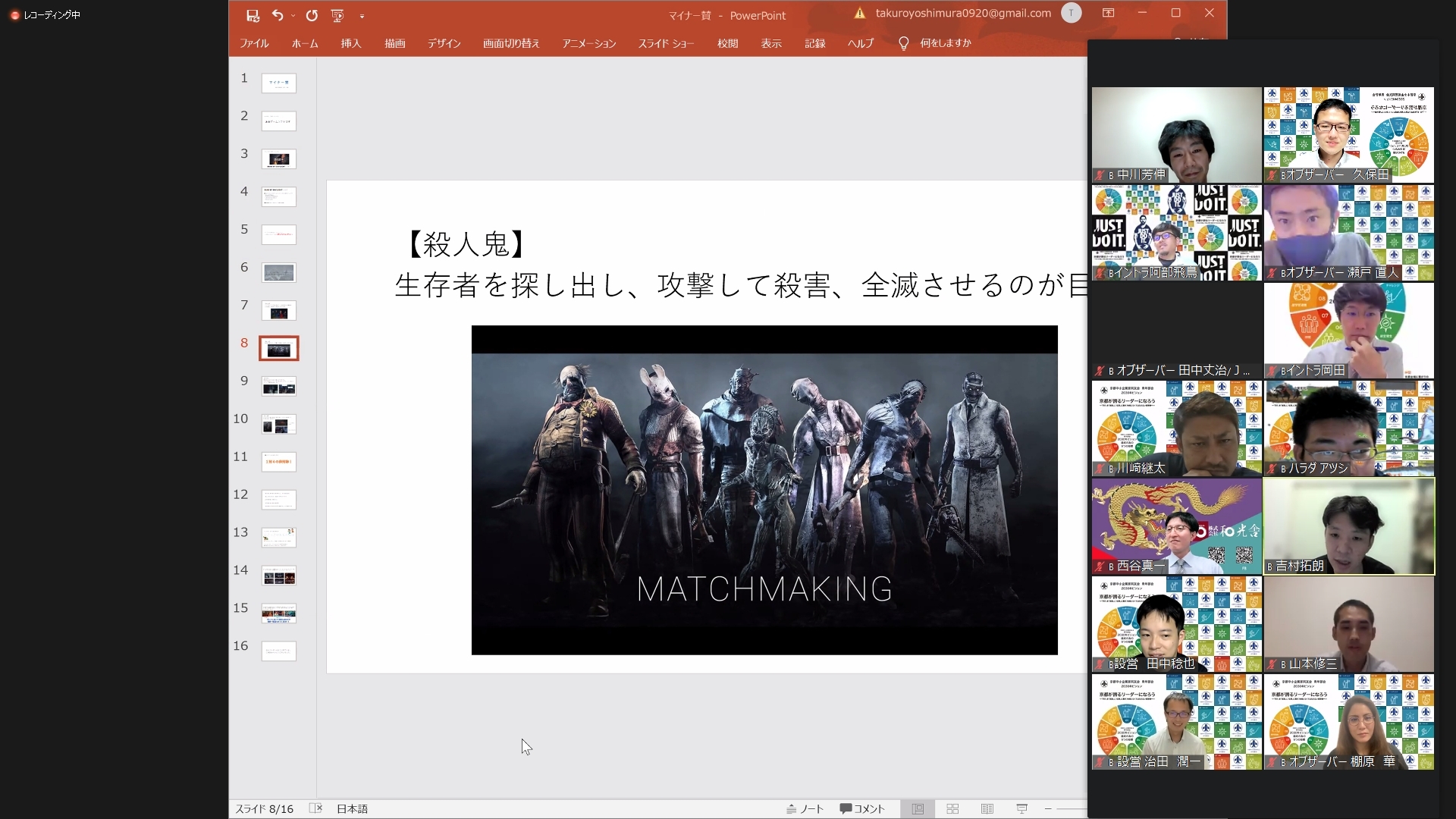Toggle the Comments (コメント) pane
Viewport: 1456px width, 819px height.
[862, 809]
